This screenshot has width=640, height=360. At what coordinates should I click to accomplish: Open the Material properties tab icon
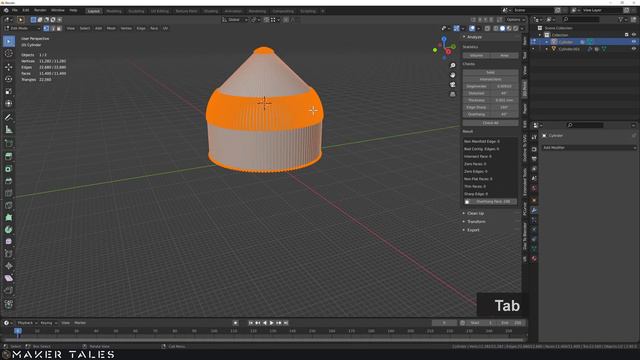(x=534, y=258)
